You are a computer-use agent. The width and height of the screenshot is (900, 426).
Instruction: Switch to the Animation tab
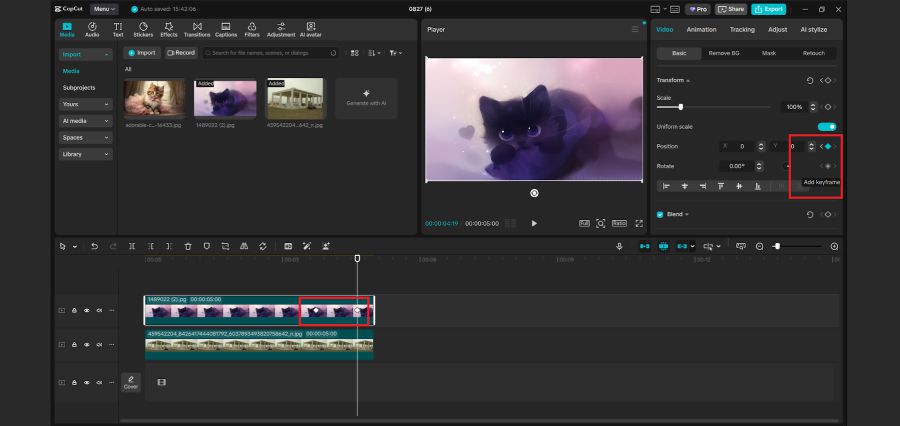click(701, 29)
